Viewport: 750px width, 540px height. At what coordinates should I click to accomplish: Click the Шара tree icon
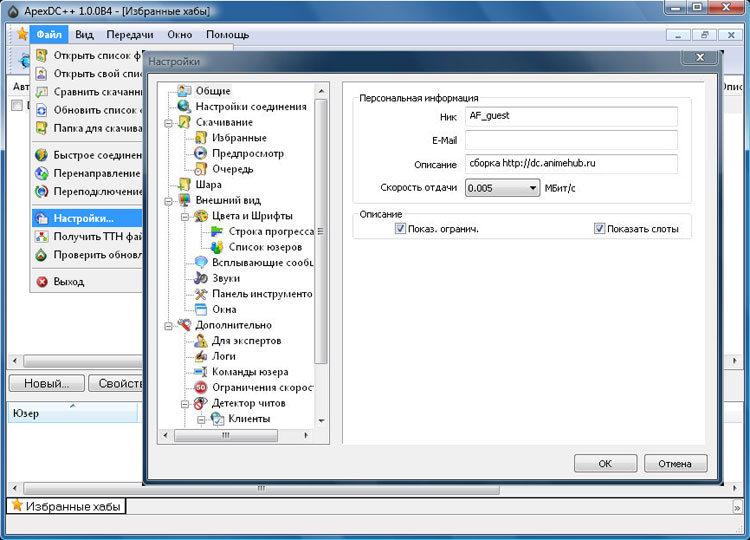[184, 185]
